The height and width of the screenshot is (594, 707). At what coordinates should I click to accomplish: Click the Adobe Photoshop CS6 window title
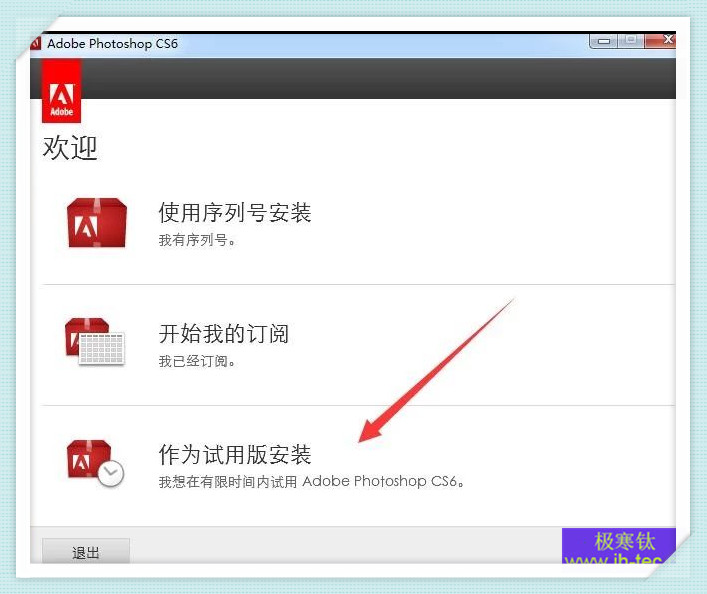point(112,44)
